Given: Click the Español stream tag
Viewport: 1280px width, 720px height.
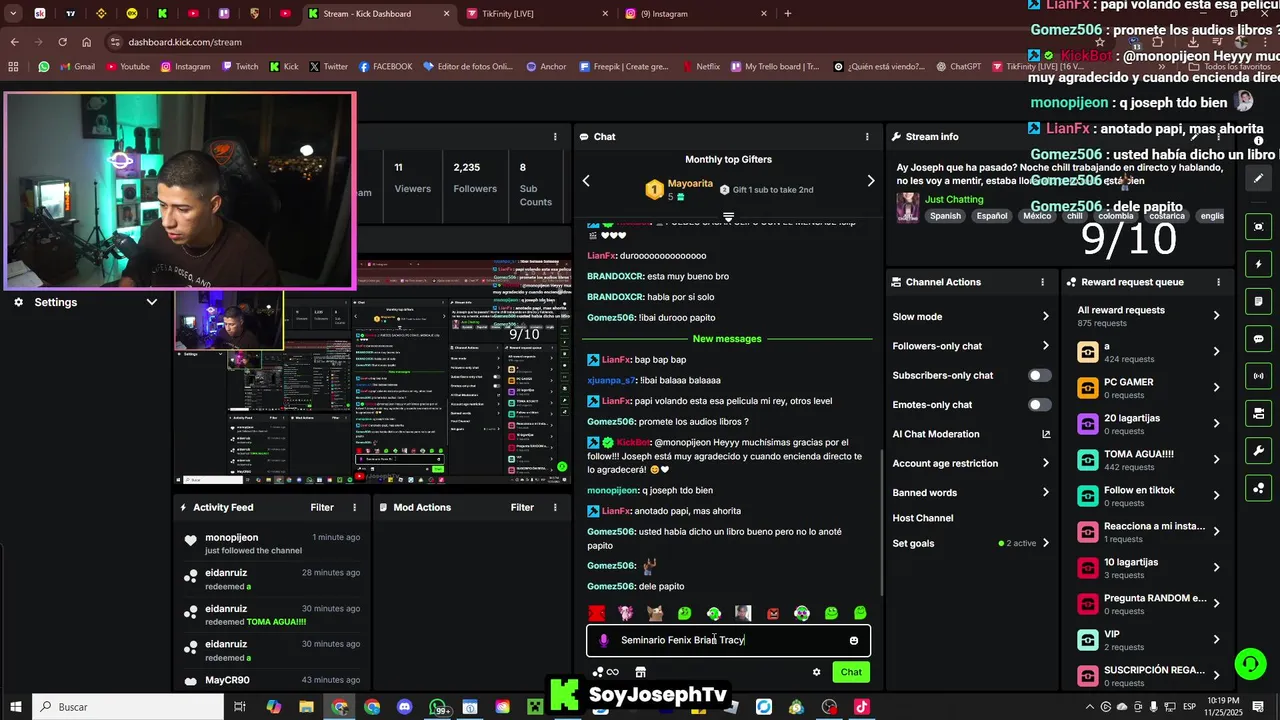Looking at the screenshot, I should pos(992,216).
